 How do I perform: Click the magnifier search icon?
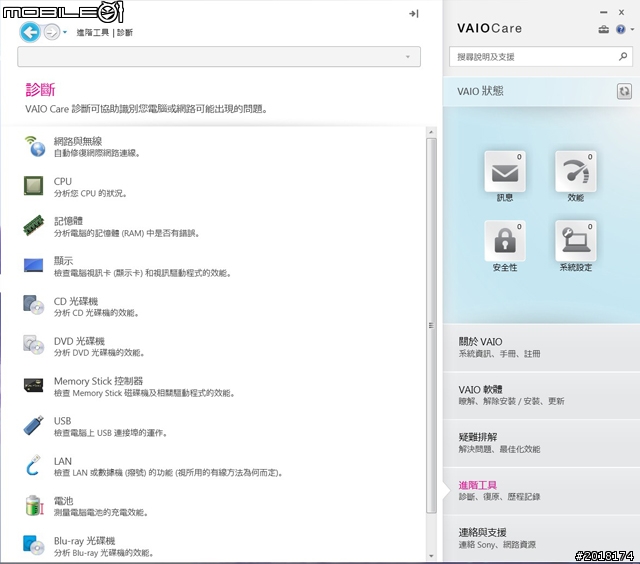[623, 56]
